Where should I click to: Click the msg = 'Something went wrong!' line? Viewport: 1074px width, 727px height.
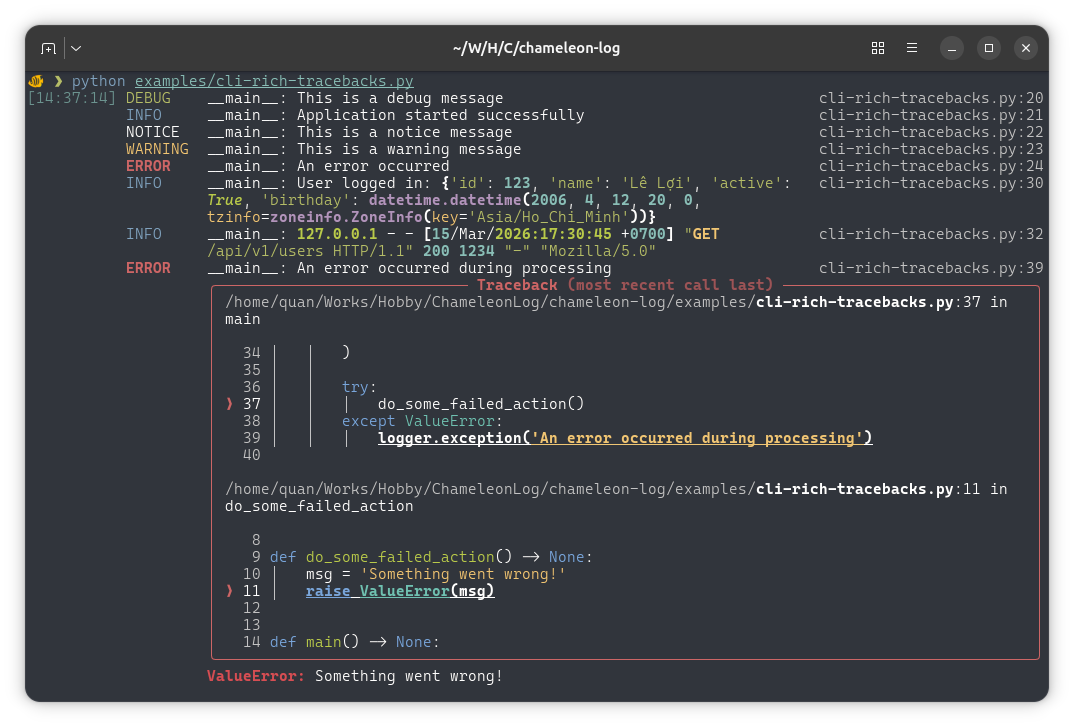click(436, 574)
